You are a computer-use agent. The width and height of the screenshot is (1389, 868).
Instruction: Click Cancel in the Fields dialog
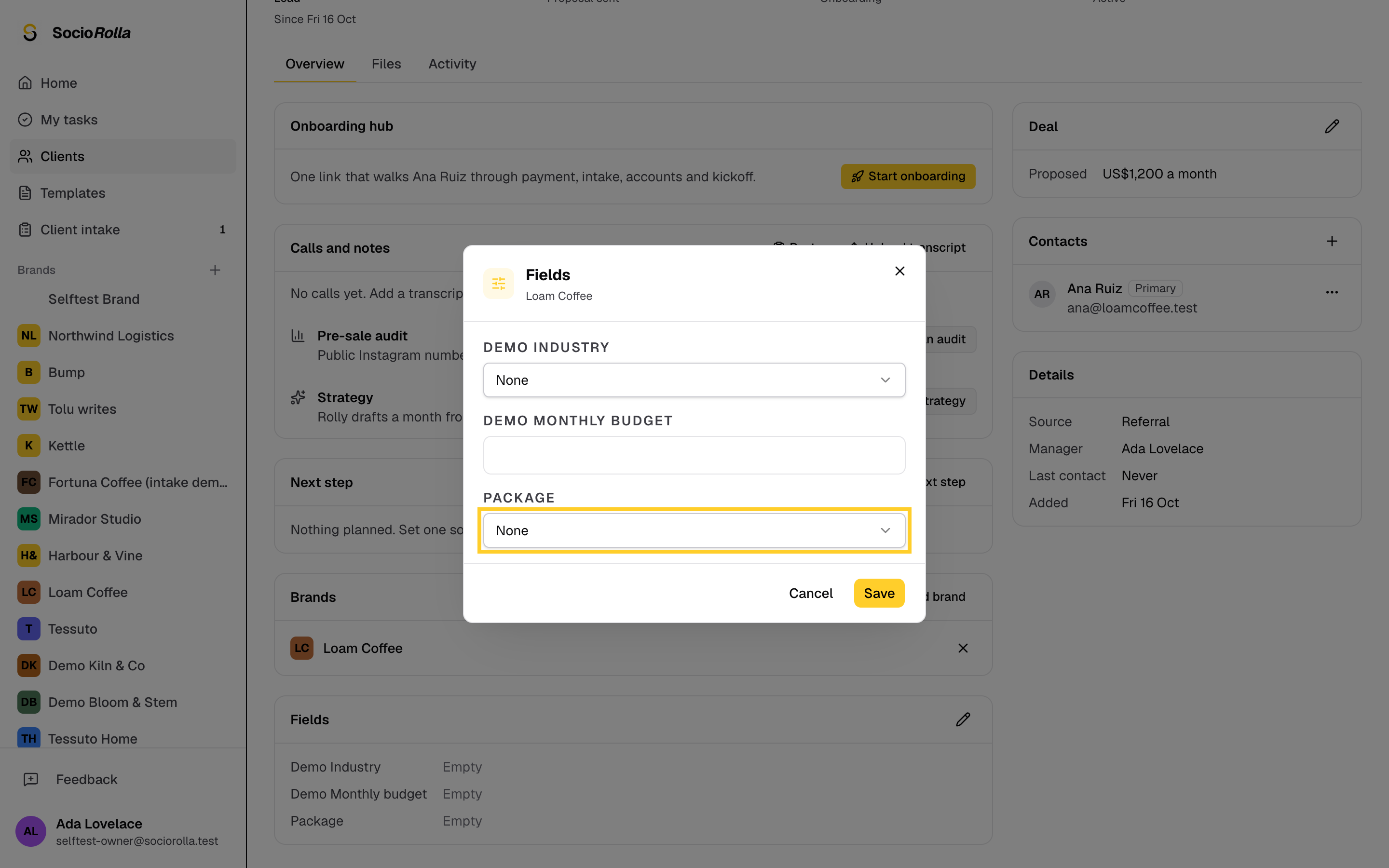[810, 593]
